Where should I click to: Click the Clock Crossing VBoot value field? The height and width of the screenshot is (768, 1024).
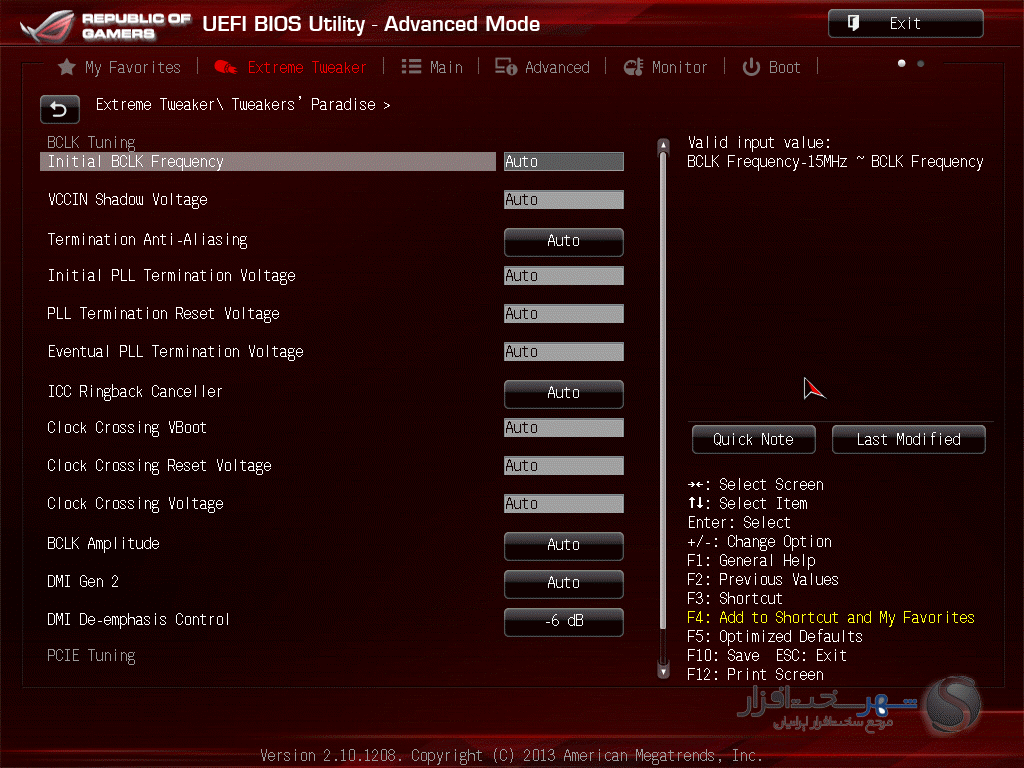coord(564,428)
